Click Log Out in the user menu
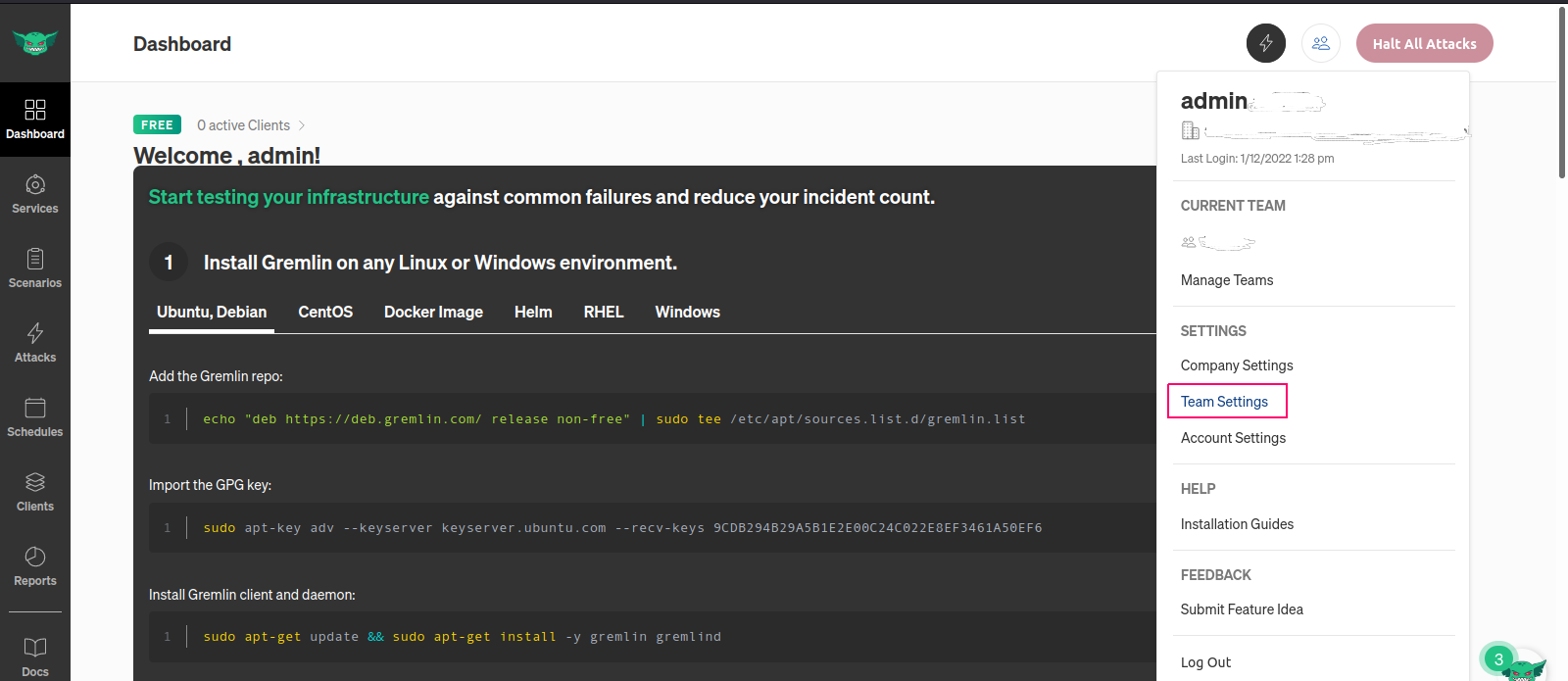 1206,662
